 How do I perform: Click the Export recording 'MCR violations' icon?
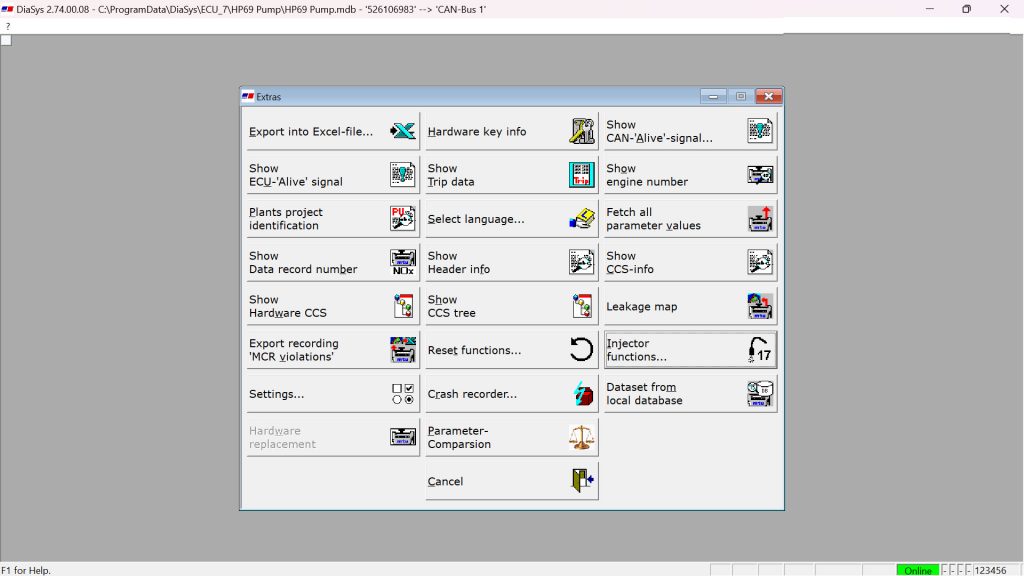pos(402,350)
